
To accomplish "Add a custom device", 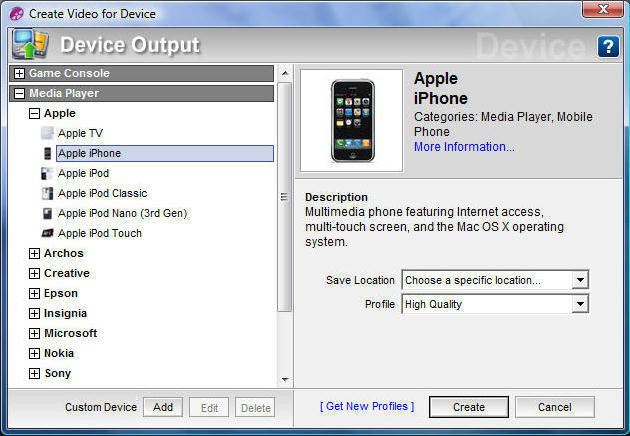I will point(163,407).
